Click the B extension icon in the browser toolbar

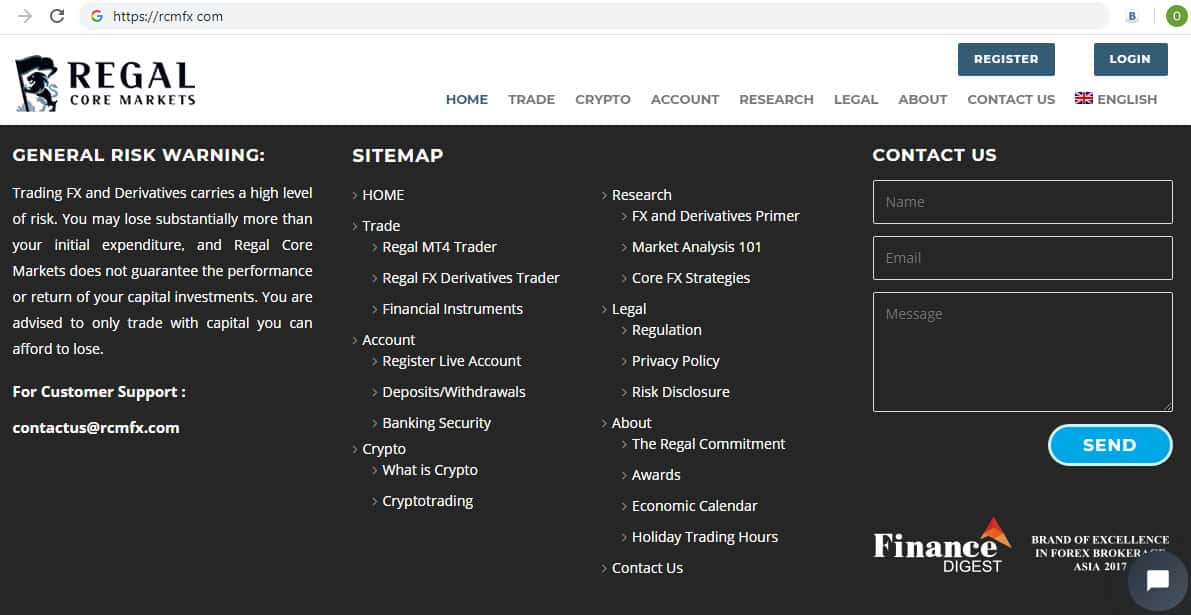click(1132, 16)
